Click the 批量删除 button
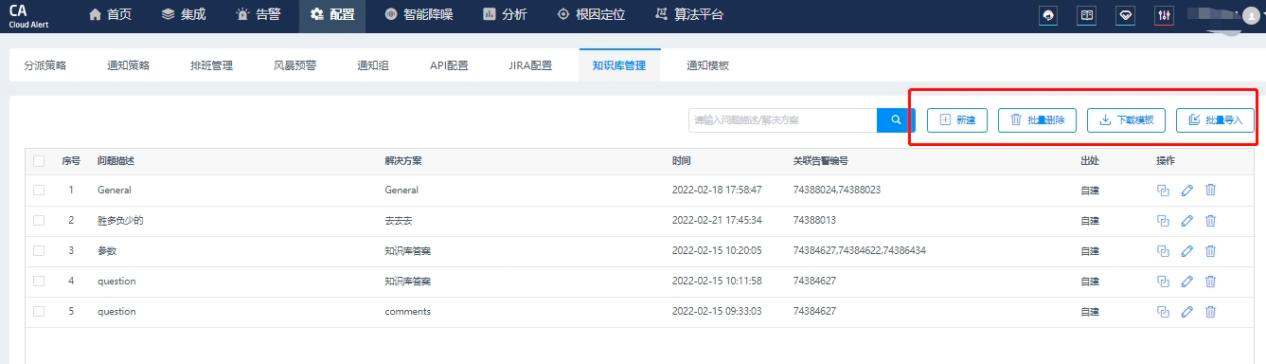 pos(1038,120)
